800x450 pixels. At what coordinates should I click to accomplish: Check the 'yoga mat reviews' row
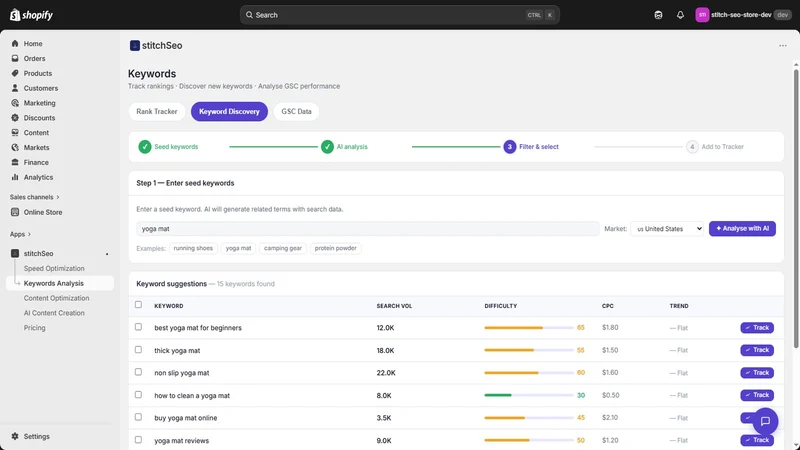pyautogui.click(x=138, y=439)
